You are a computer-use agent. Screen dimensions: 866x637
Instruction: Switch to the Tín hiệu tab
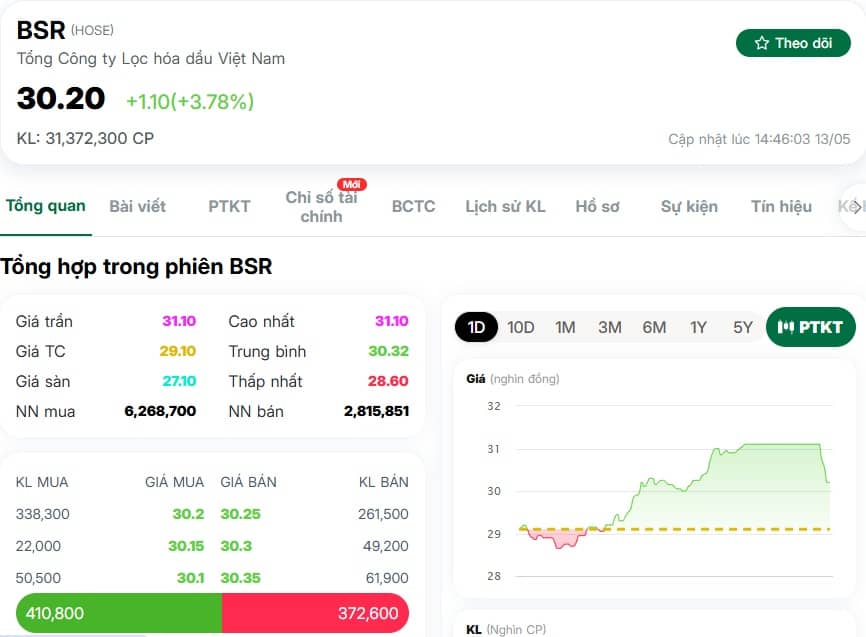781,207
